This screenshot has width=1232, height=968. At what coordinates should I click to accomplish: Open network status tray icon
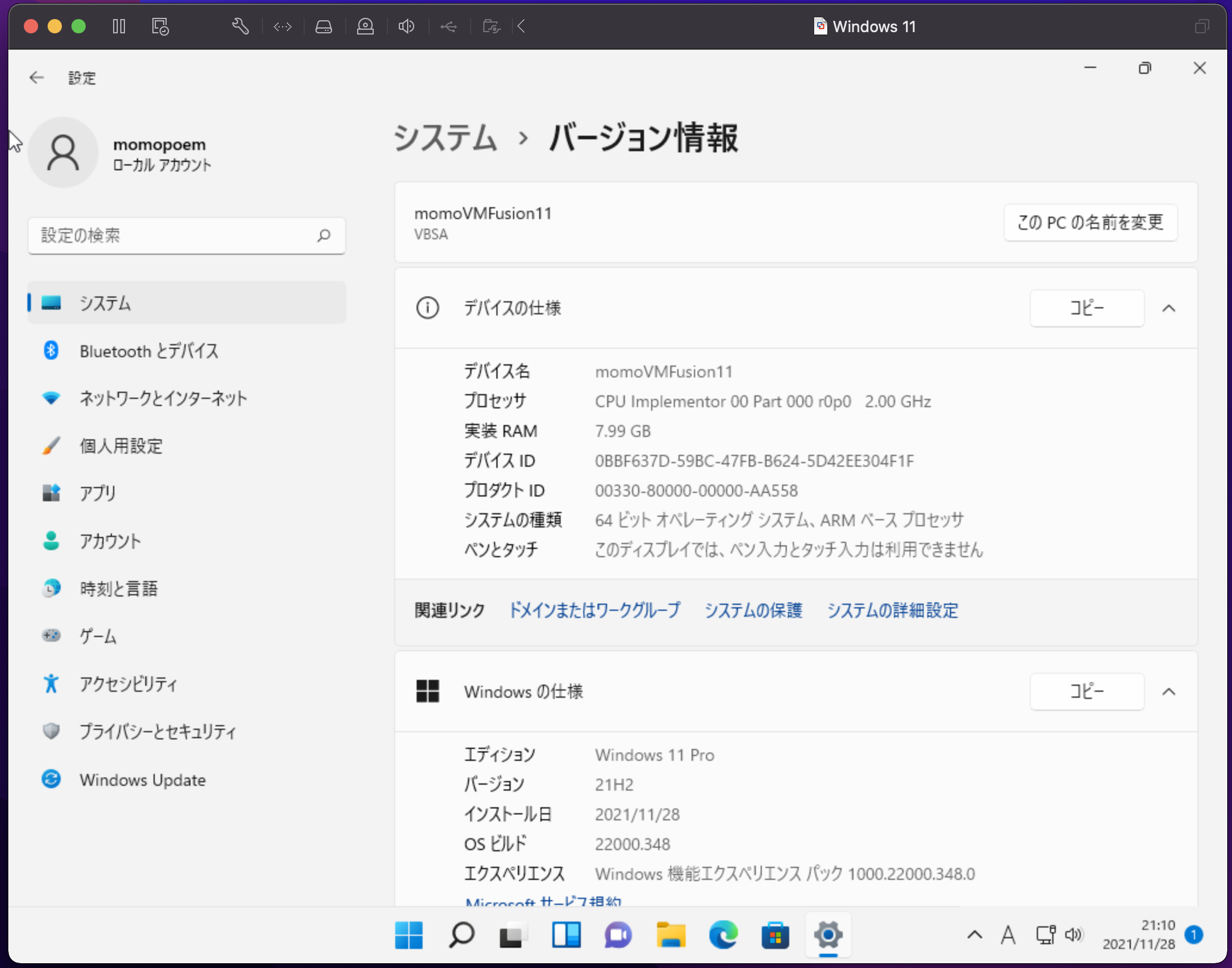click(x=1046, y=935)
